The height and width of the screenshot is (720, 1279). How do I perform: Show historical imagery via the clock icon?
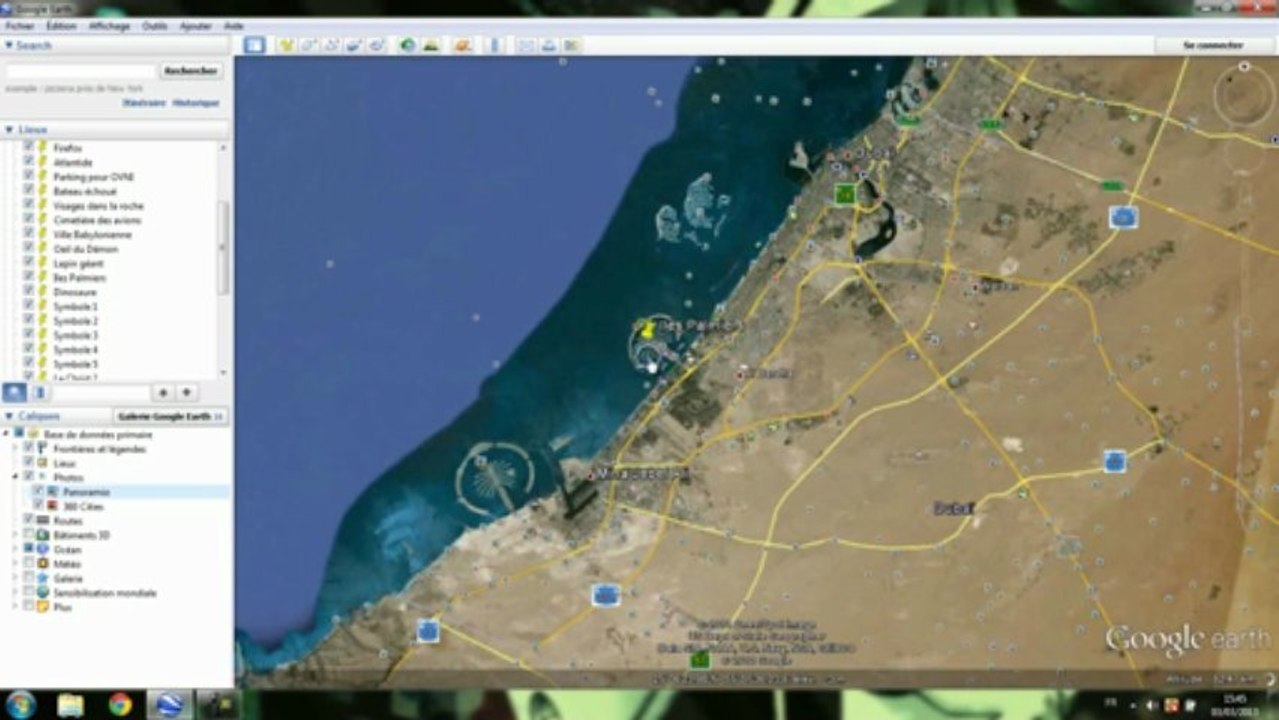407,45
